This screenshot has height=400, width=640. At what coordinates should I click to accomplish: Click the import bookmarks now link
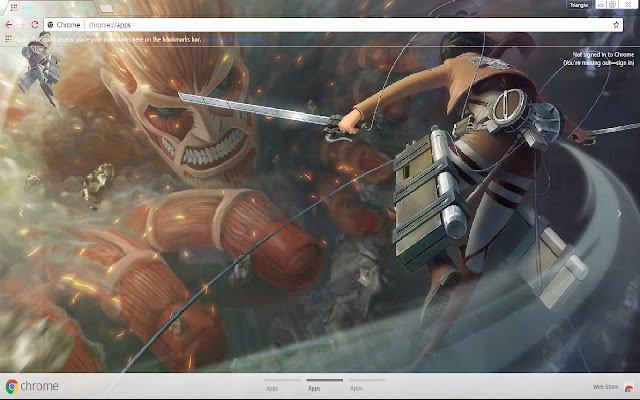tap(233, 40)
